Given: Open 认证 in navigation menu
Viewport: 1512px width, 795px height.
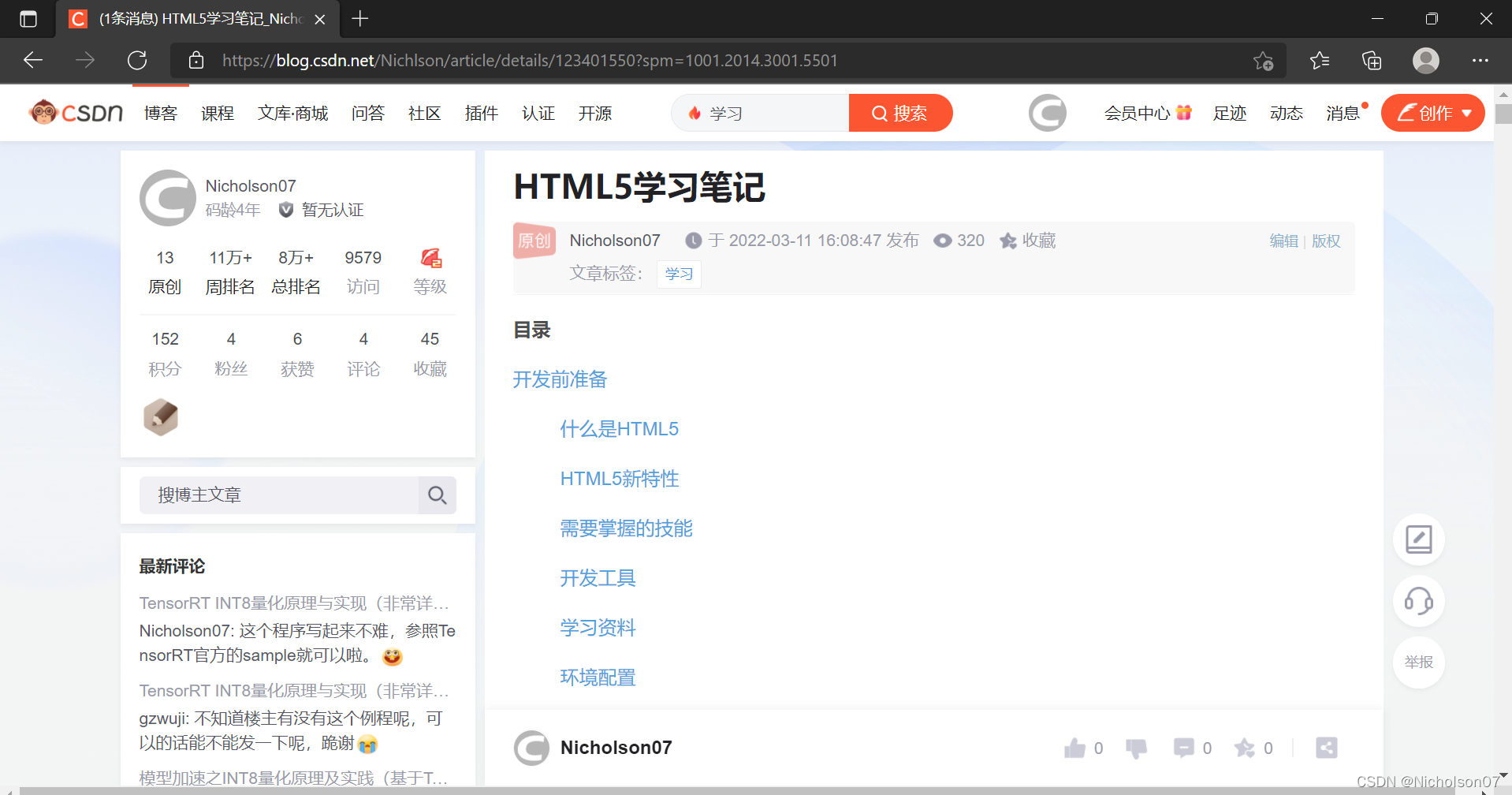Looking at the screenshot, I should pos(538,114).
